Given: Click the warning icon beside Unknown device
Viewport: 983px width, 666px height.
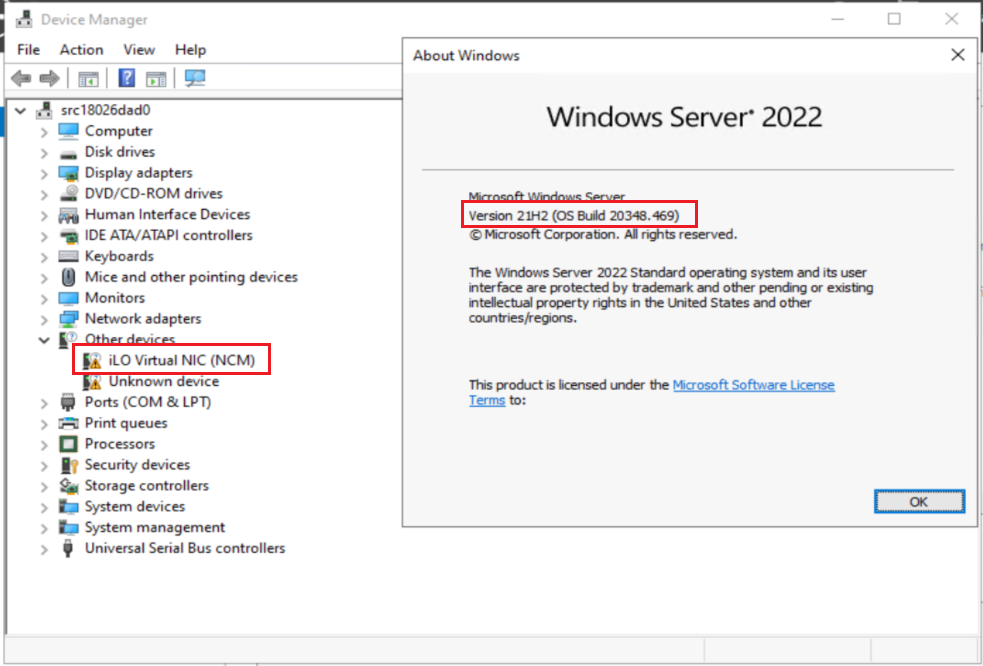Looking at the screenshot, I should click(92, 381).
